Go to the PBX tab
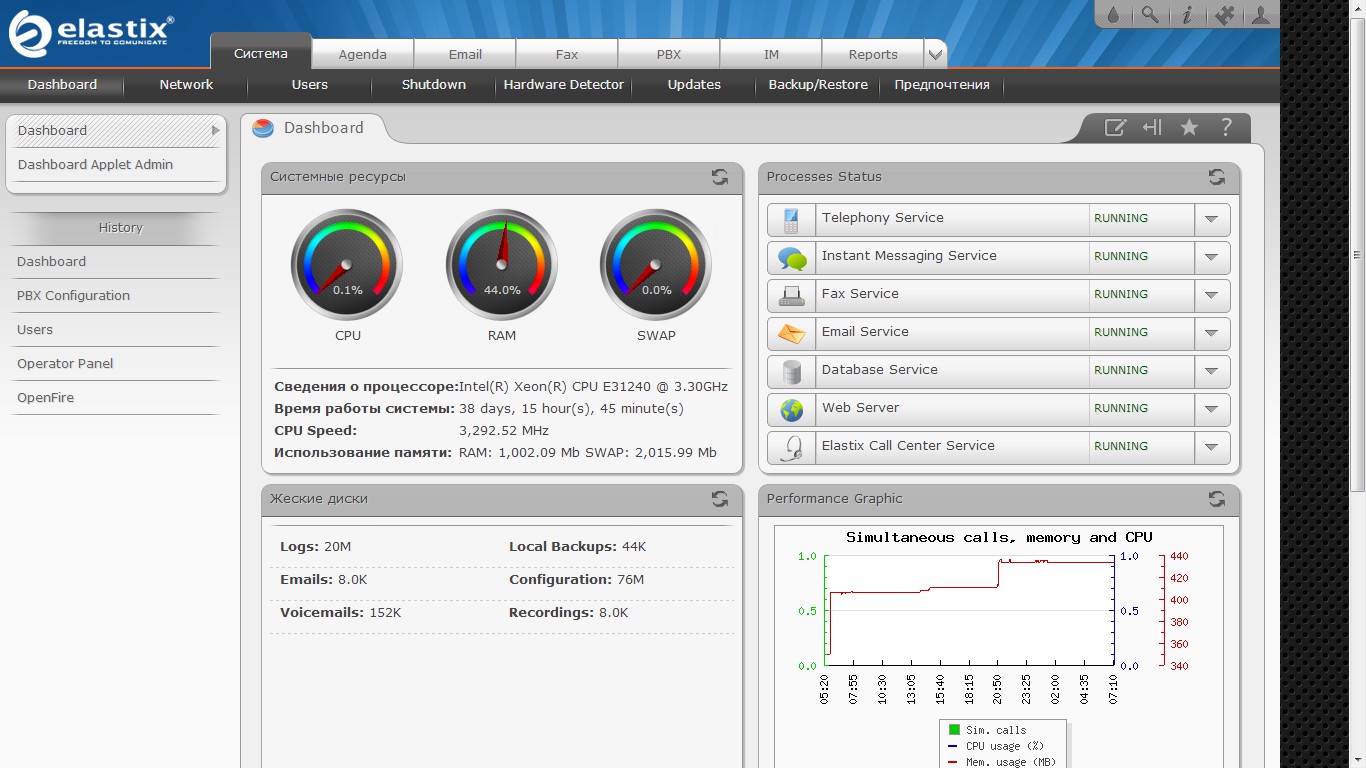 tap(669, 55)
